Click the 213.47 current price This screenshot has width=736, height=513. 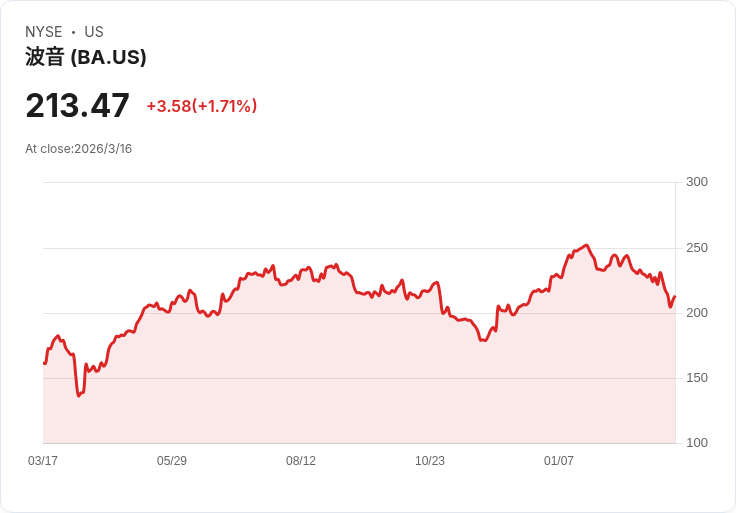click(x=77, y=106)
